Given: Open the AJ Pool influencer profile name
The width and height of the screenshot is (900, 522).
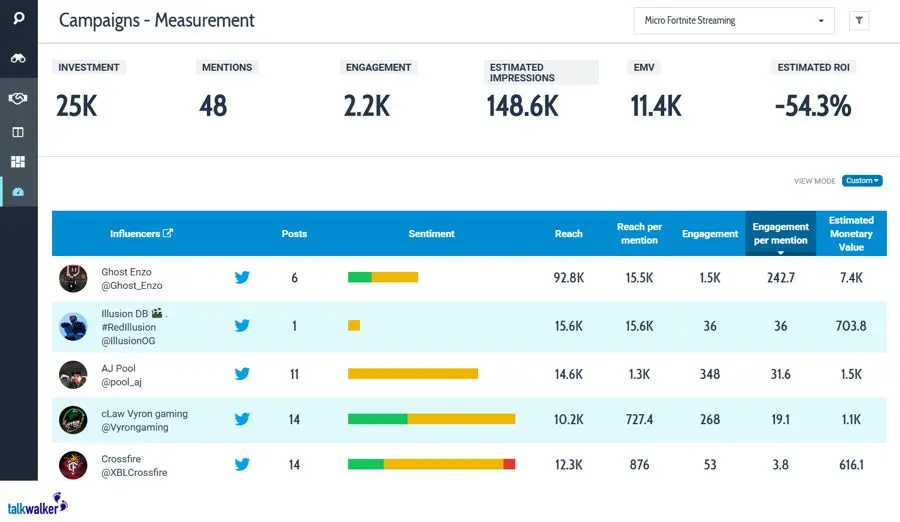Looking at the screenshot, I should click(x=118, y=368).
